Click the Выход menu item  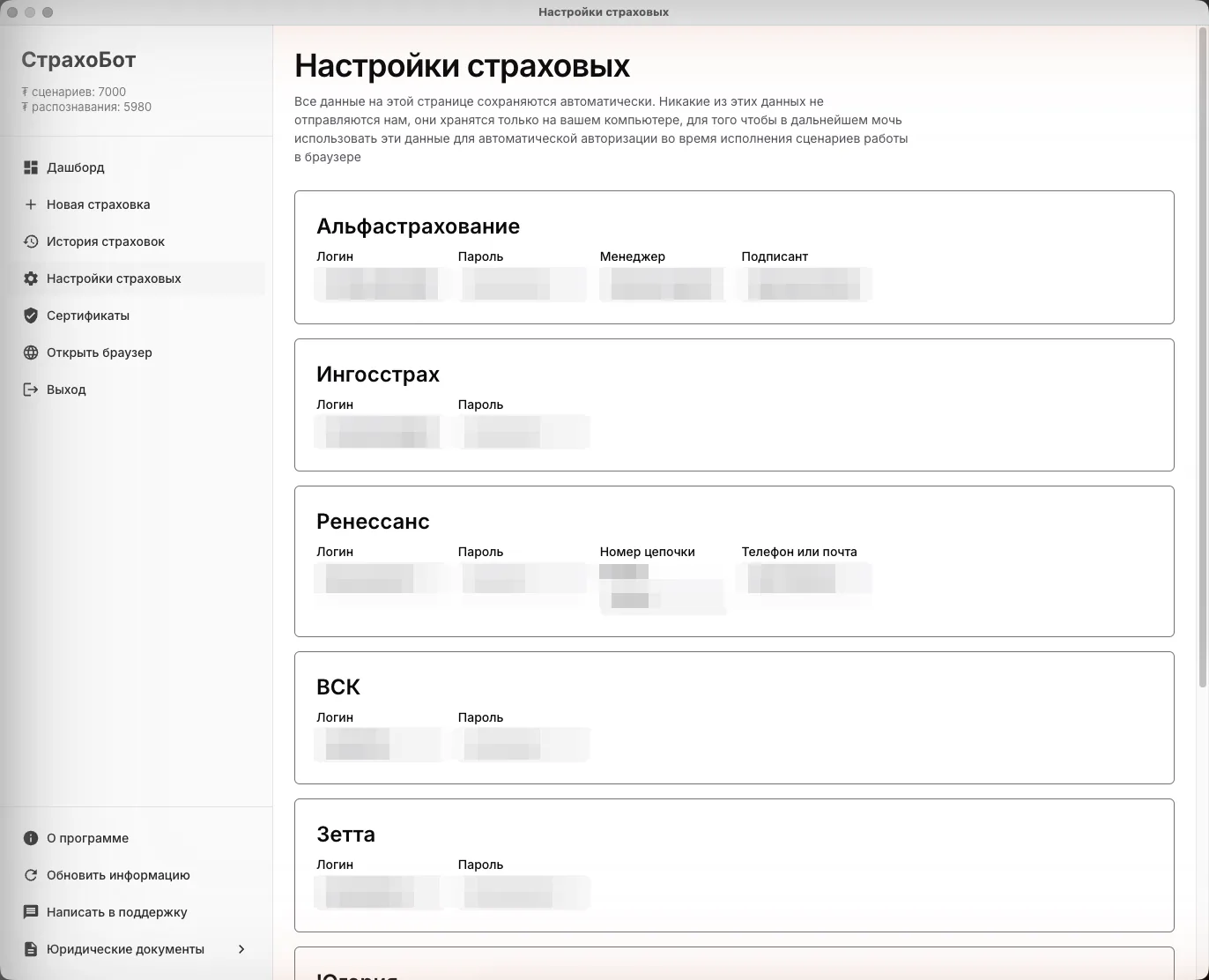[137, 390]
